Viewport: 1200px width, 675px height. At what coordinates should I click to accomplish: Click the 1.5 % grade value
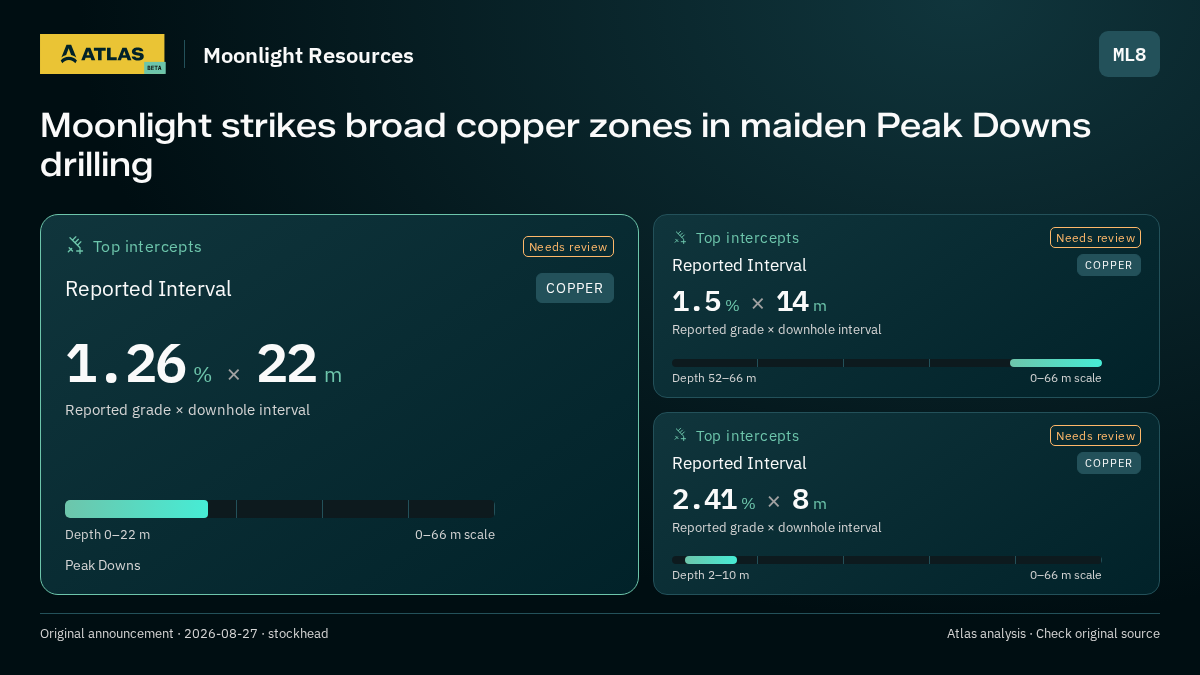point(705,302)
